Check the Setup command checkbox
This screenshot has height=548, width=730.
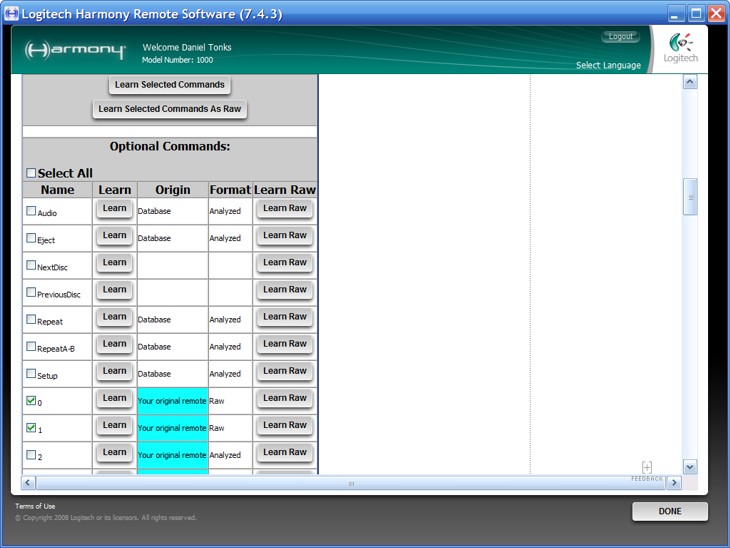(31, 373)
